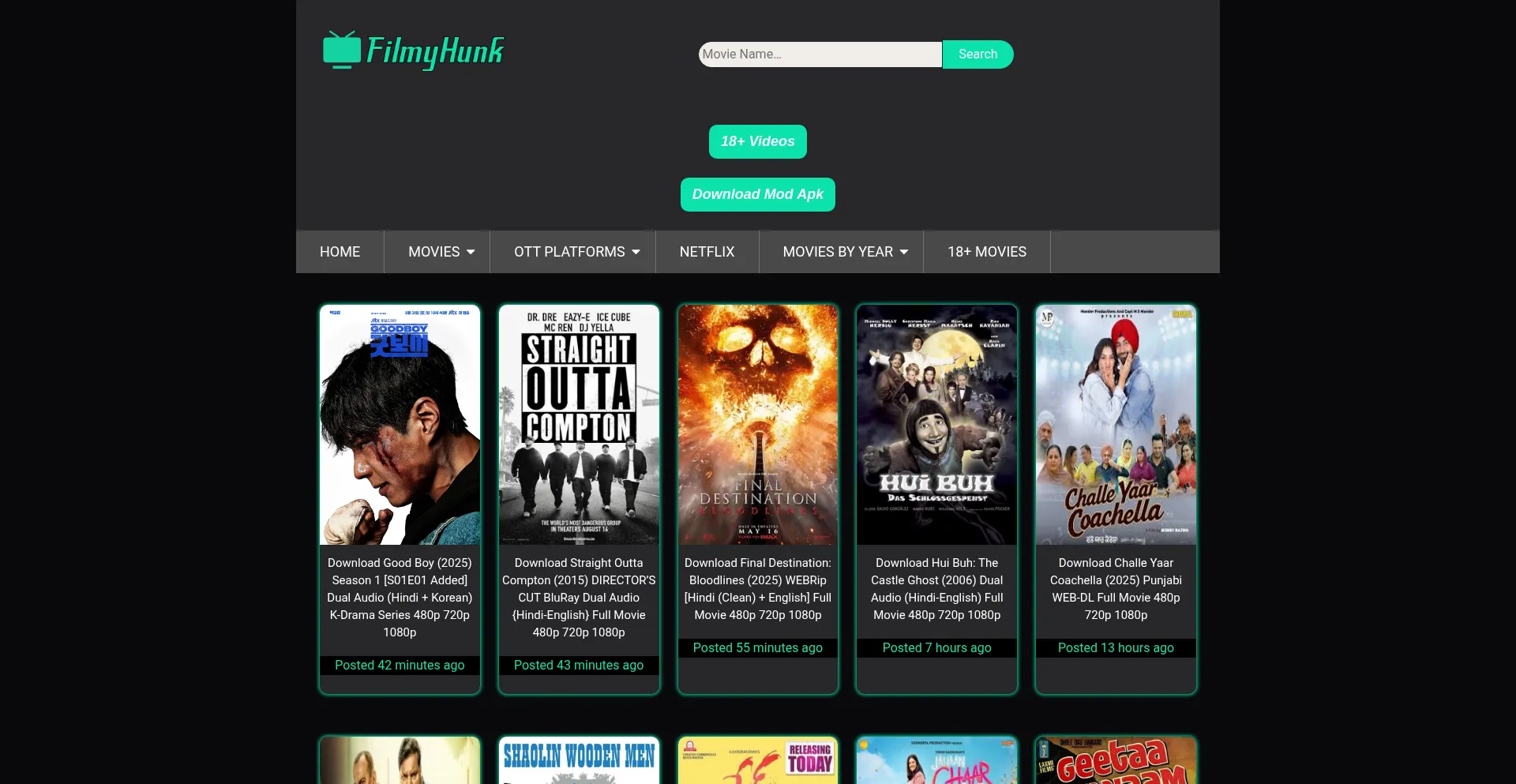Open the Straight Outta Compton poster
This screenshot has width=1516, height=784.
[579, 425]
